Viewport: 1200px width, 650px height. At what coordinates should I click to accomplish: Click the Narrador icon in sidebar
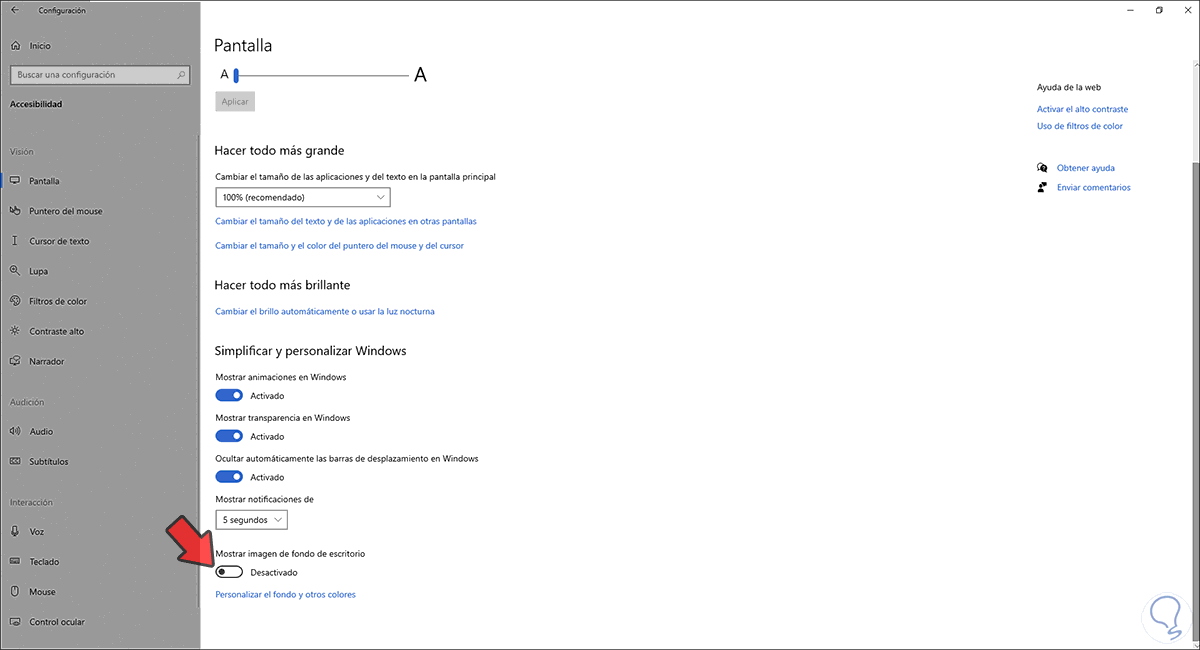tap(15, 361)
